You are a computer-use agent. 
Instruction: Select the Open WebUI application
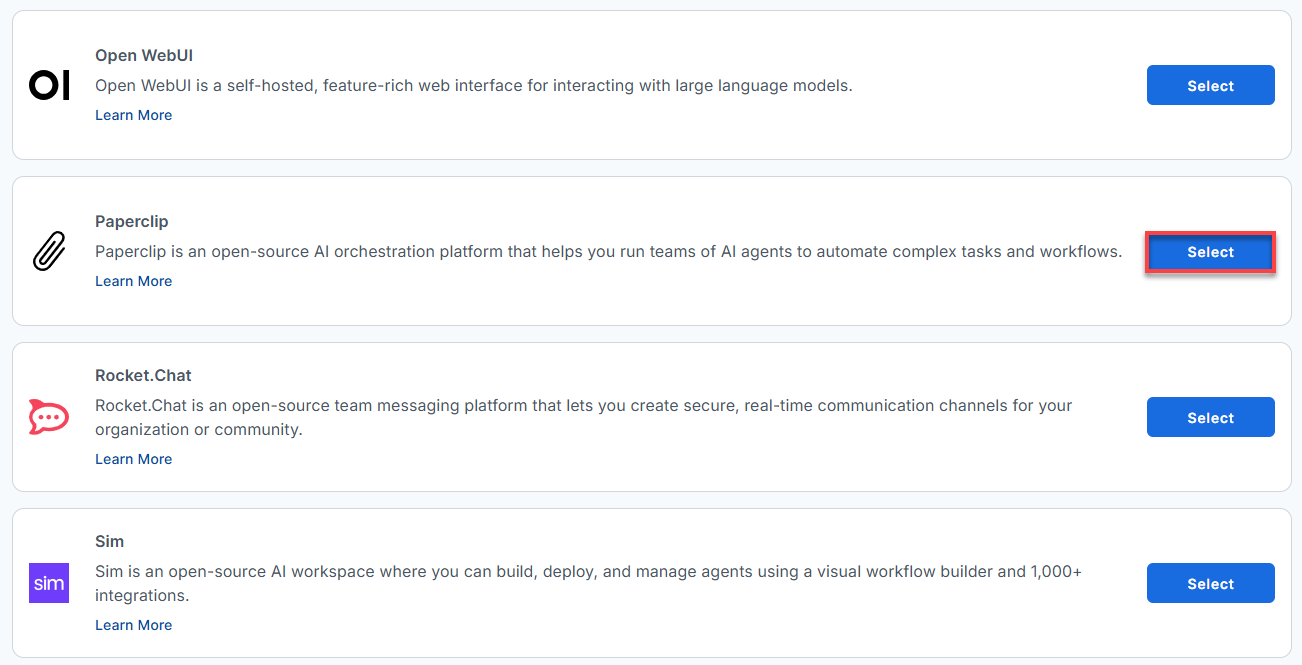click(x=1210, y=85)
